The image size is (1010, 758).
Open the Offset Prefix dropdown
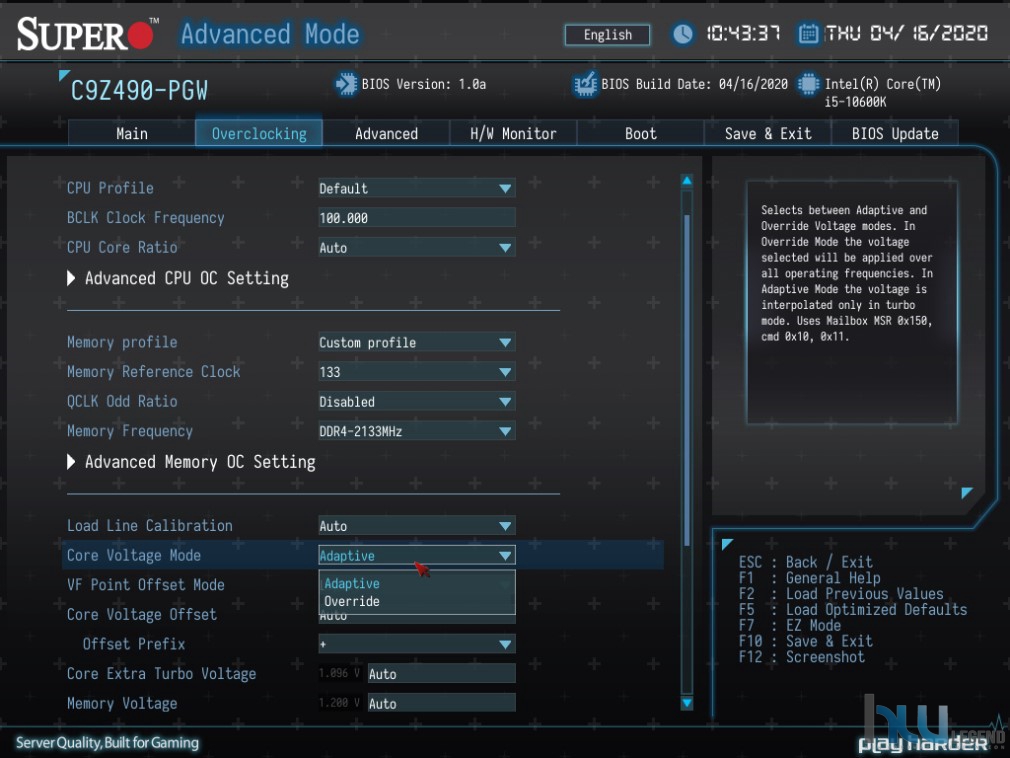point(417,644)
